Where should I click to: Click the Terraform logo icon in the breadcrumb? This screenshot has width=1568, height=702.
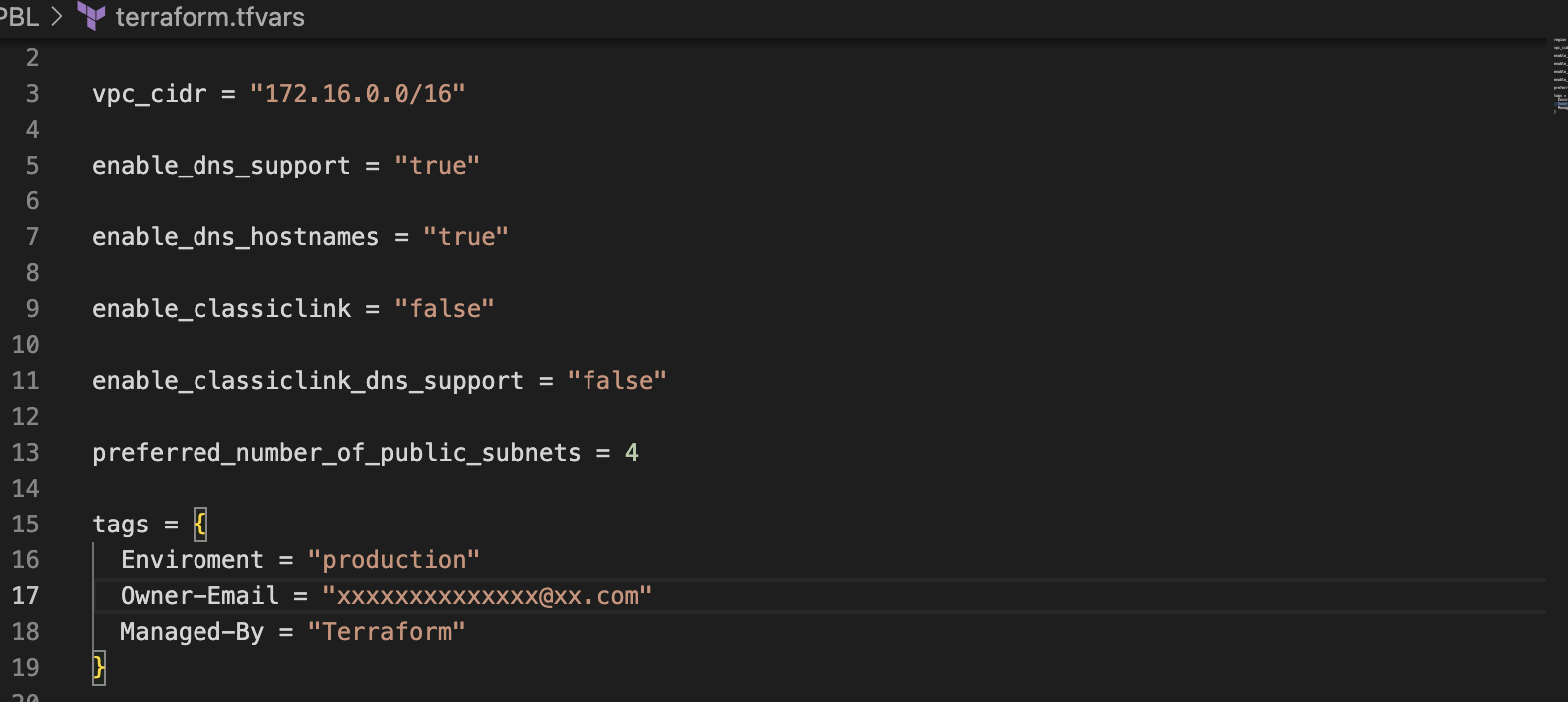91,17
